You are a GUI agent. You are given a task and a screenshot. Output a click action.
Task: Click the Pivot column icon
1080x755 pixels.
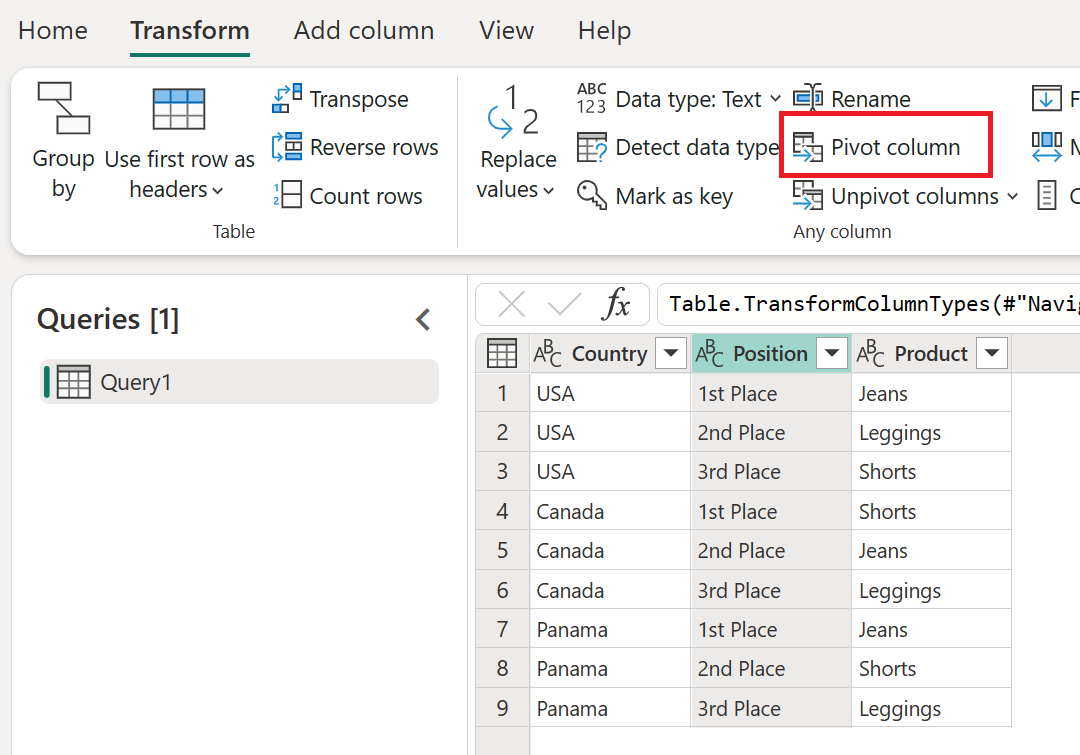pyautogui.click(x=808, y=147)
